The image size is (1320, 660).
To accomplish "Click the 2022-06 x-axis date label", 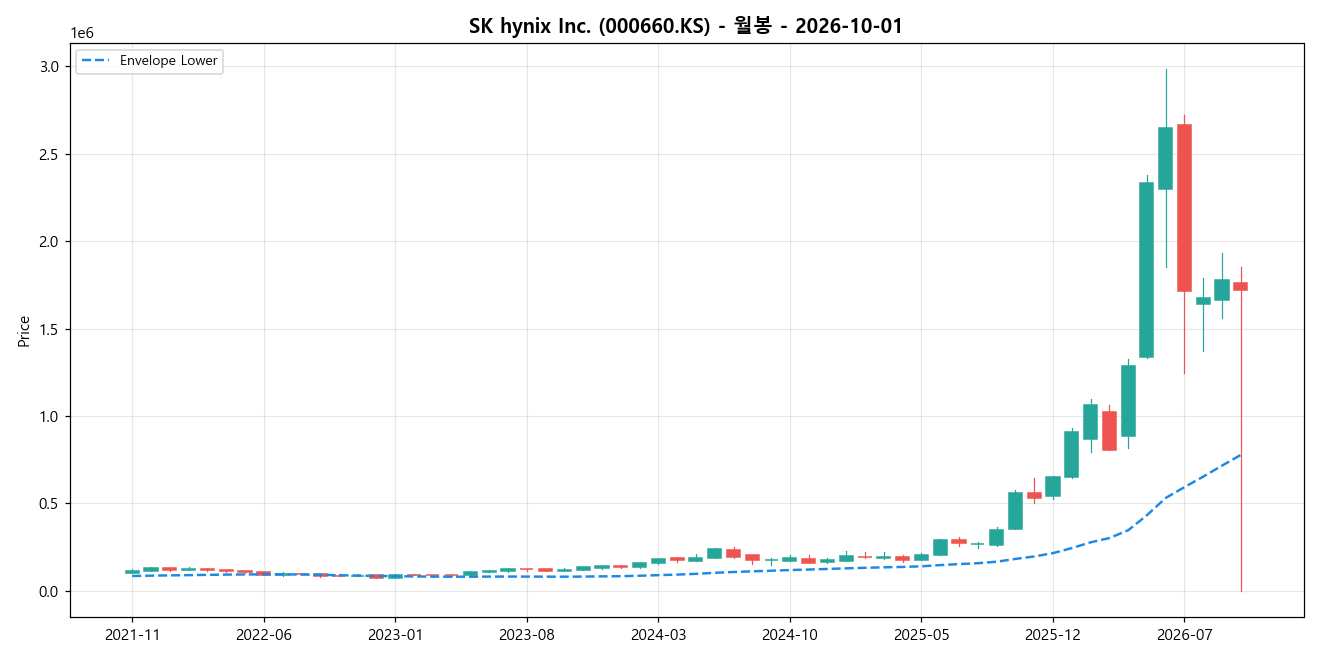I will click(264, 634).
